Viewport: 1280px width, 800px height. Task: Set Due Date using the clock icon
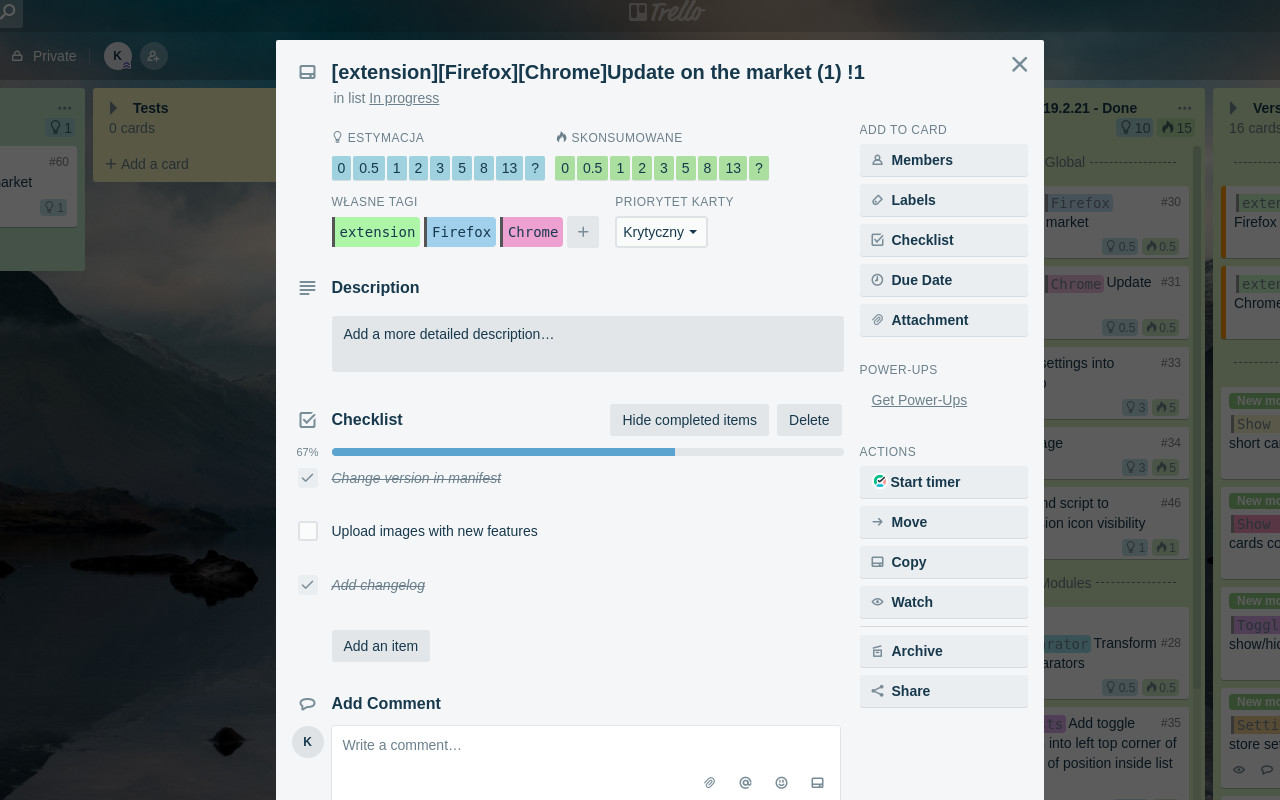coord(877,280)
